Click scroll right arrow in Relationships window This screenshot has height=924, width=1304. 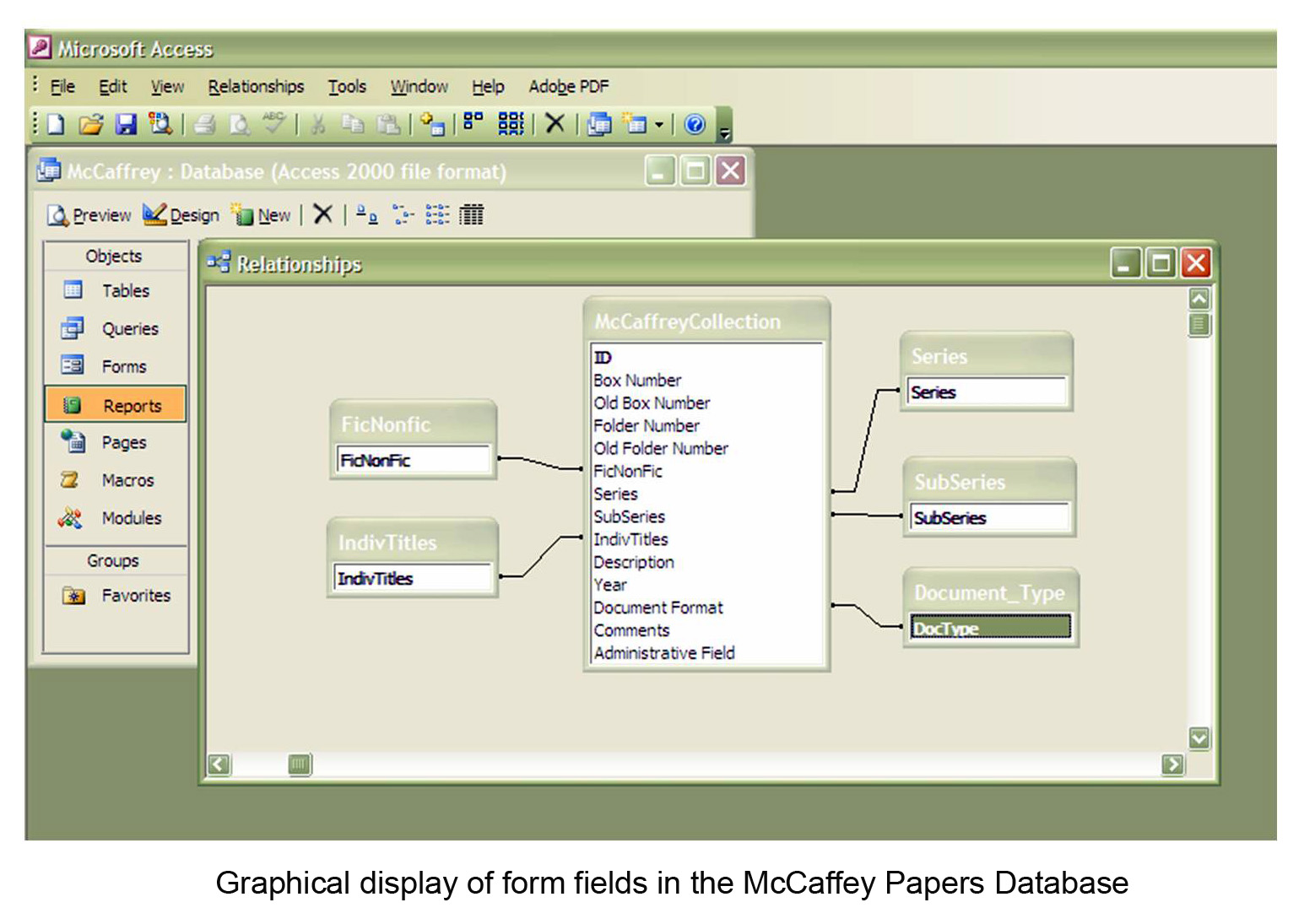tap(1172, 765)
